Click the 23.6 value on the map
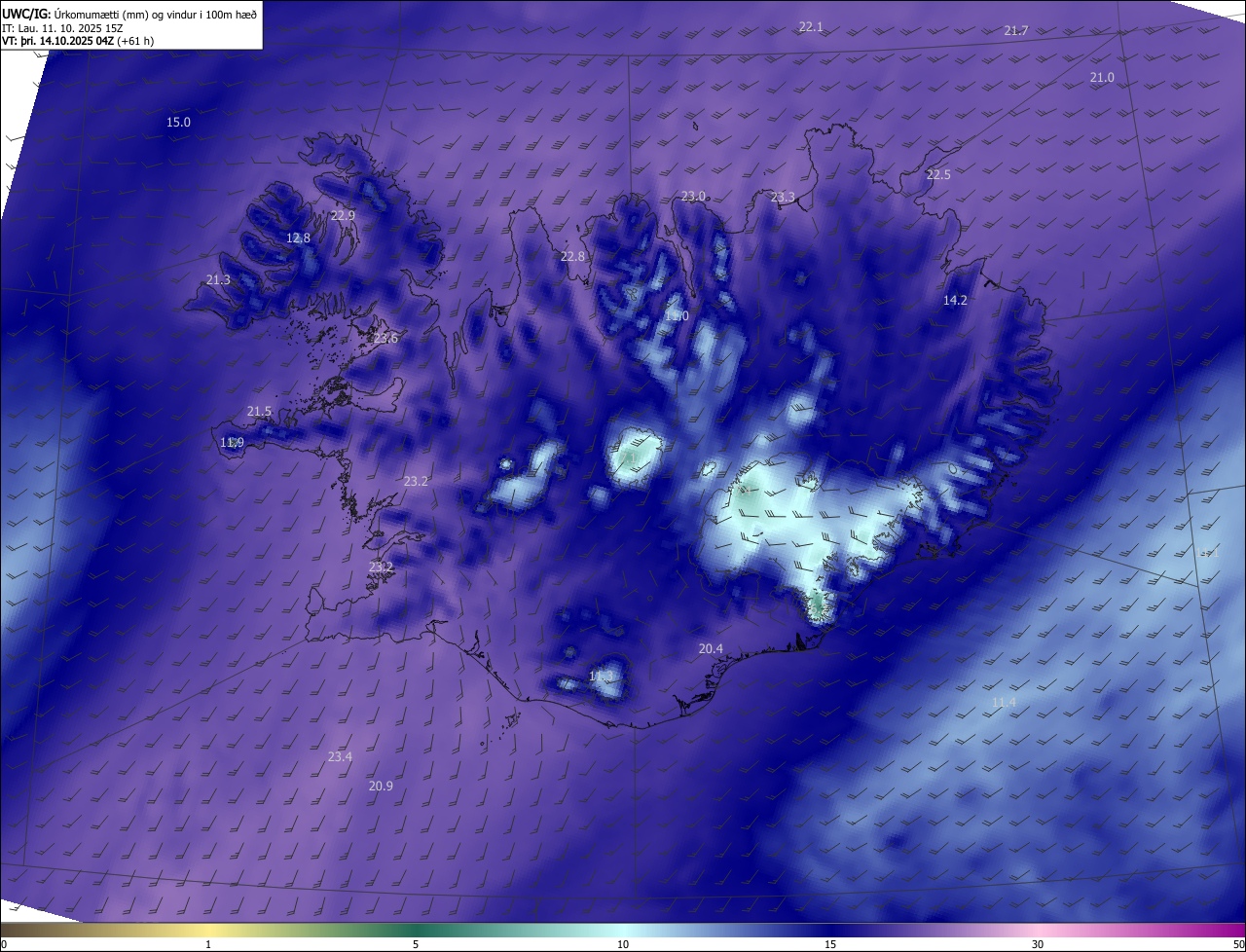The width and height of the screenshot is (1246, 952). (385, 339)
